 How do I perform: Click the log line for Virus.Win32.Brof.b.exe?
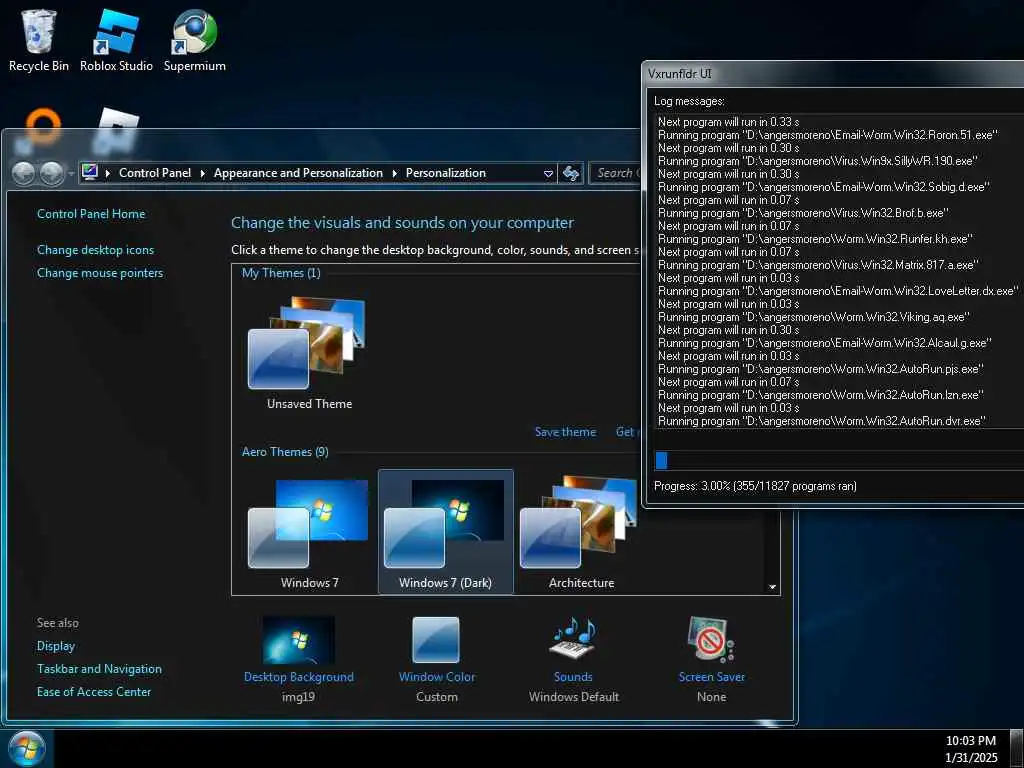pyautogui.click(x=803, y=213)
